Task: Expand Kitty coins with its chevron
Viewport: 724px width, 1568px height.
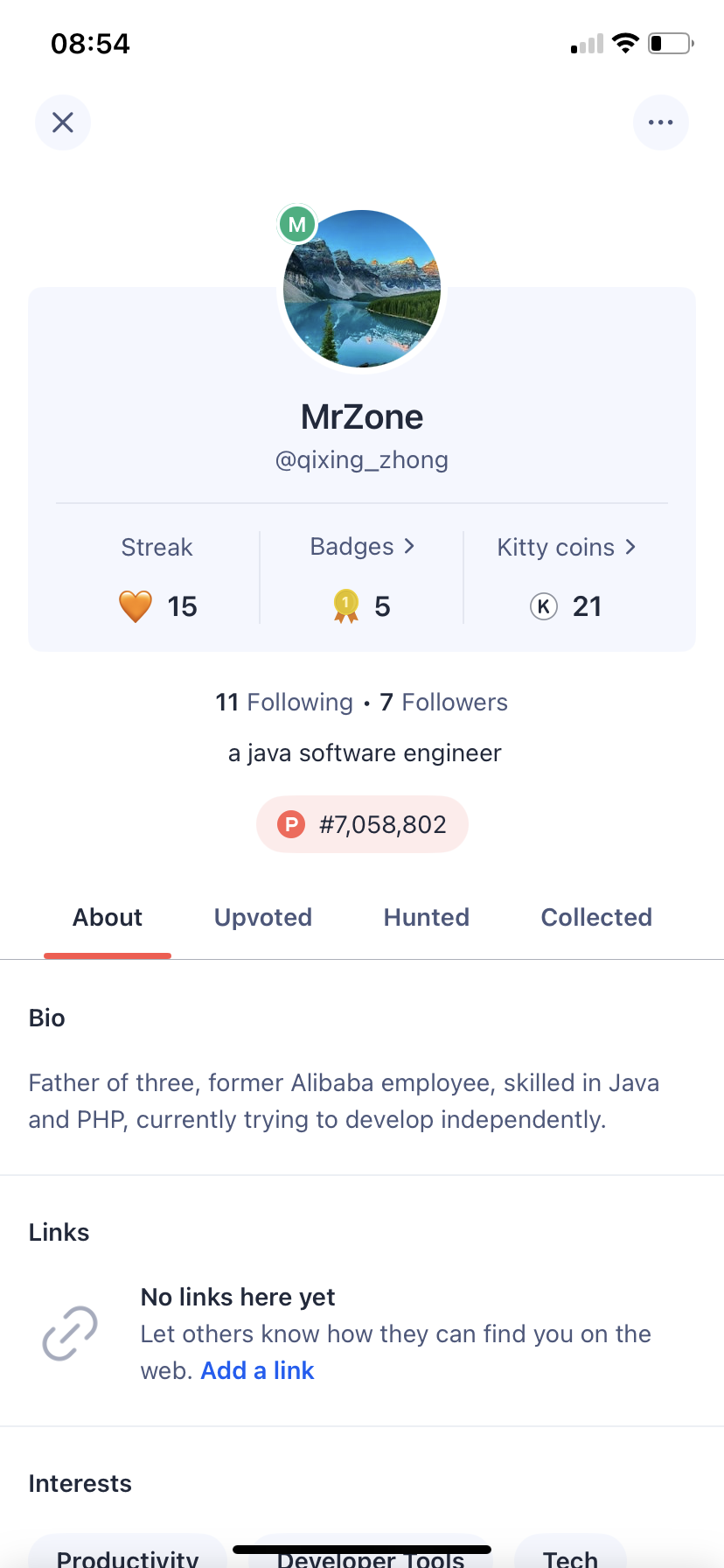Action: pos(630,547)
